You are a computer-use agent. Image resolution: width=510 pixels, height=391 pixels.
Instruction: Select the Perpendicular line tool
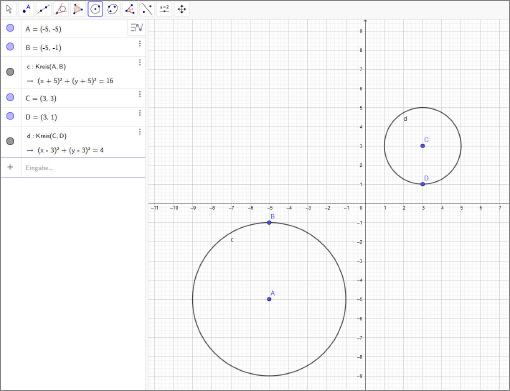[x=61, y=9]
